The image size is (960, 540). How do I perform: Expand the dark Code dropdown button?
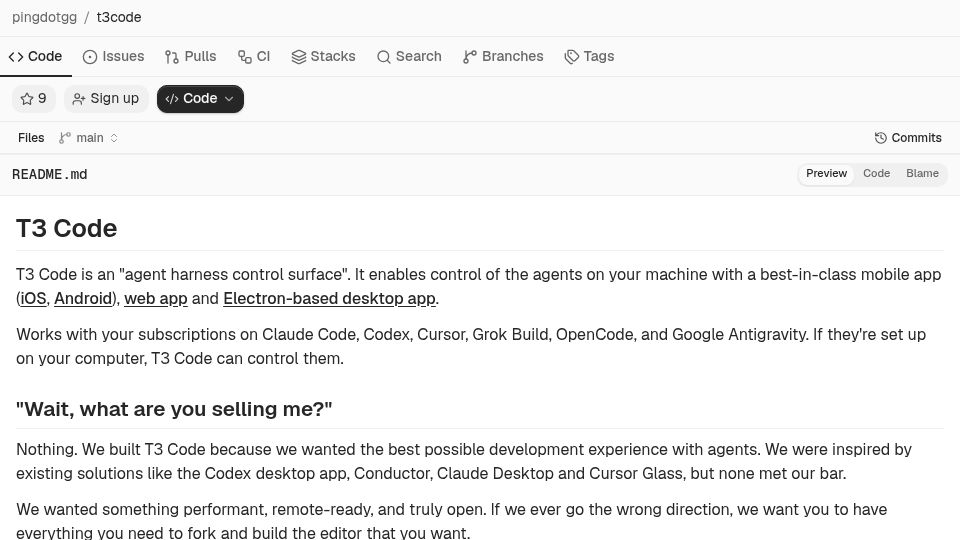tap(200, 99)
